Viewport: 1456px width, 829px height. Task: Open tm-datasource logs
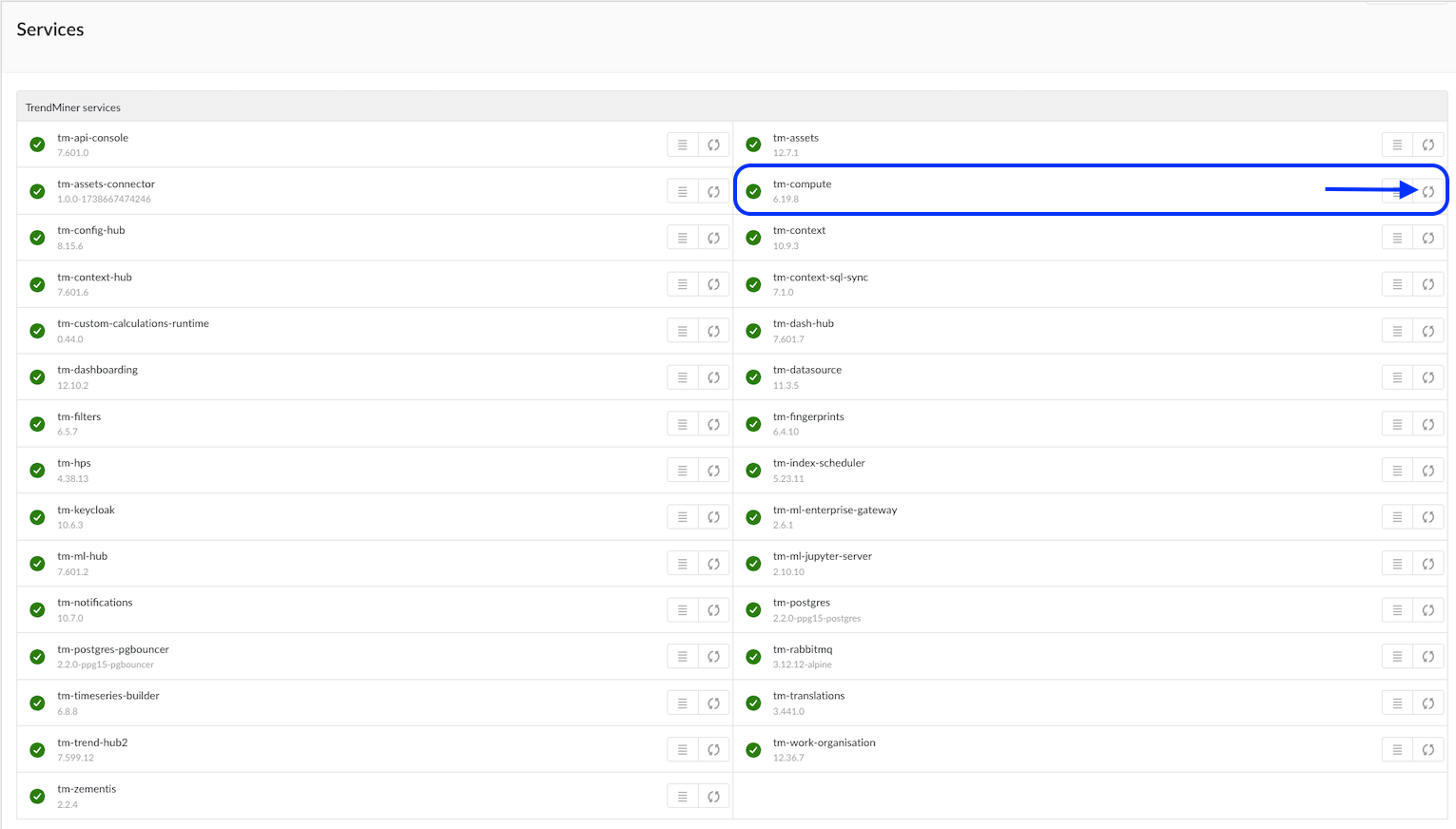[1397, 377]
